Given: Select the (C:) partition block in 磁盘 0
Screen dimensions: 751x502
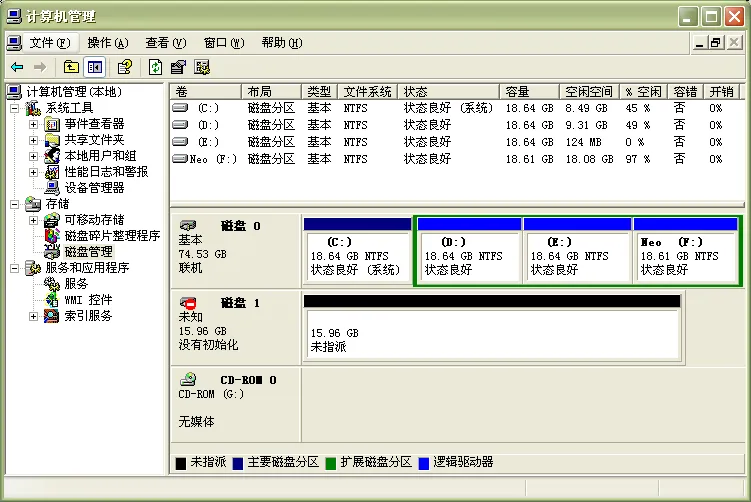Looking at the screenshot, I should pos(357,251).
